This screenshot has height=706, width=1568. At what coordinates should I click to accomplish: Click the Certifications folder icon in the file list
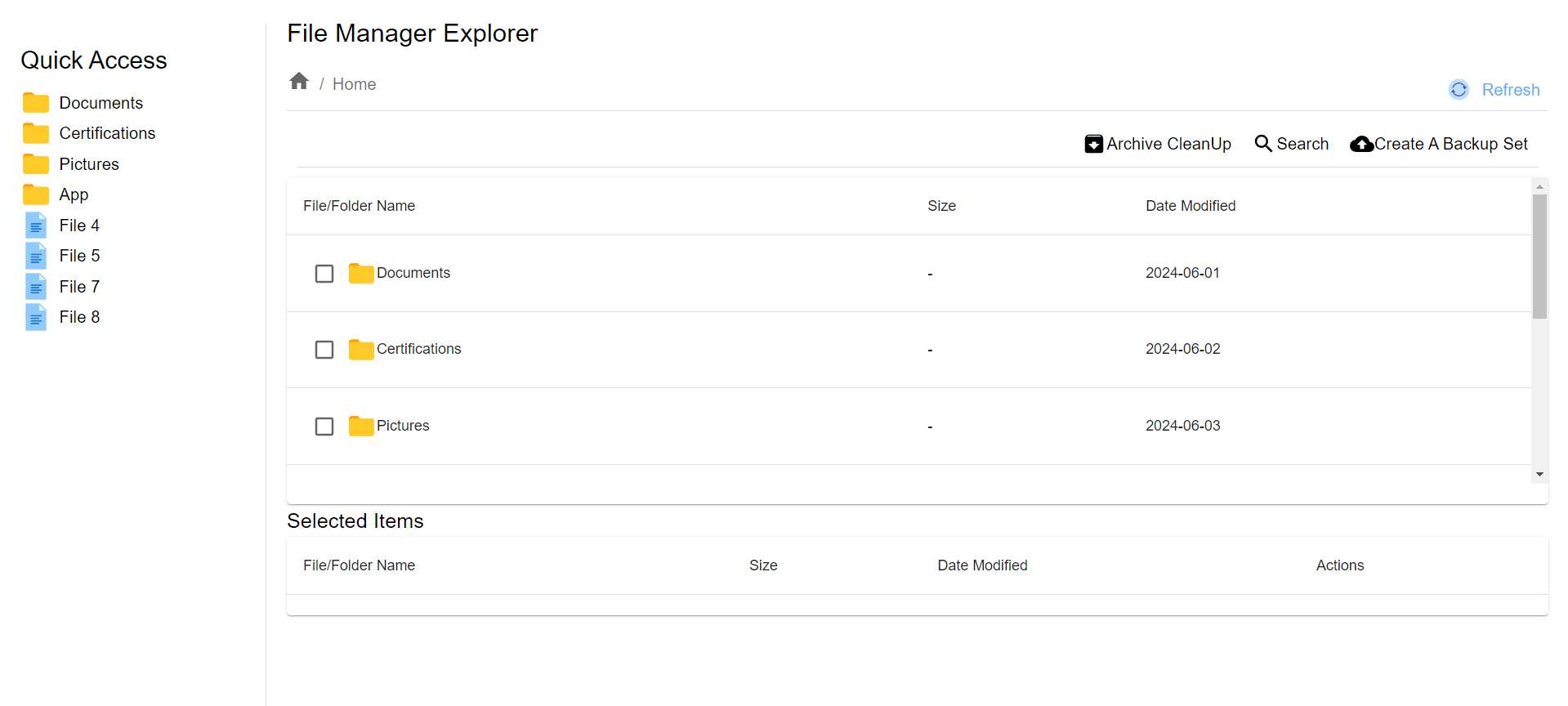[360, 349]
